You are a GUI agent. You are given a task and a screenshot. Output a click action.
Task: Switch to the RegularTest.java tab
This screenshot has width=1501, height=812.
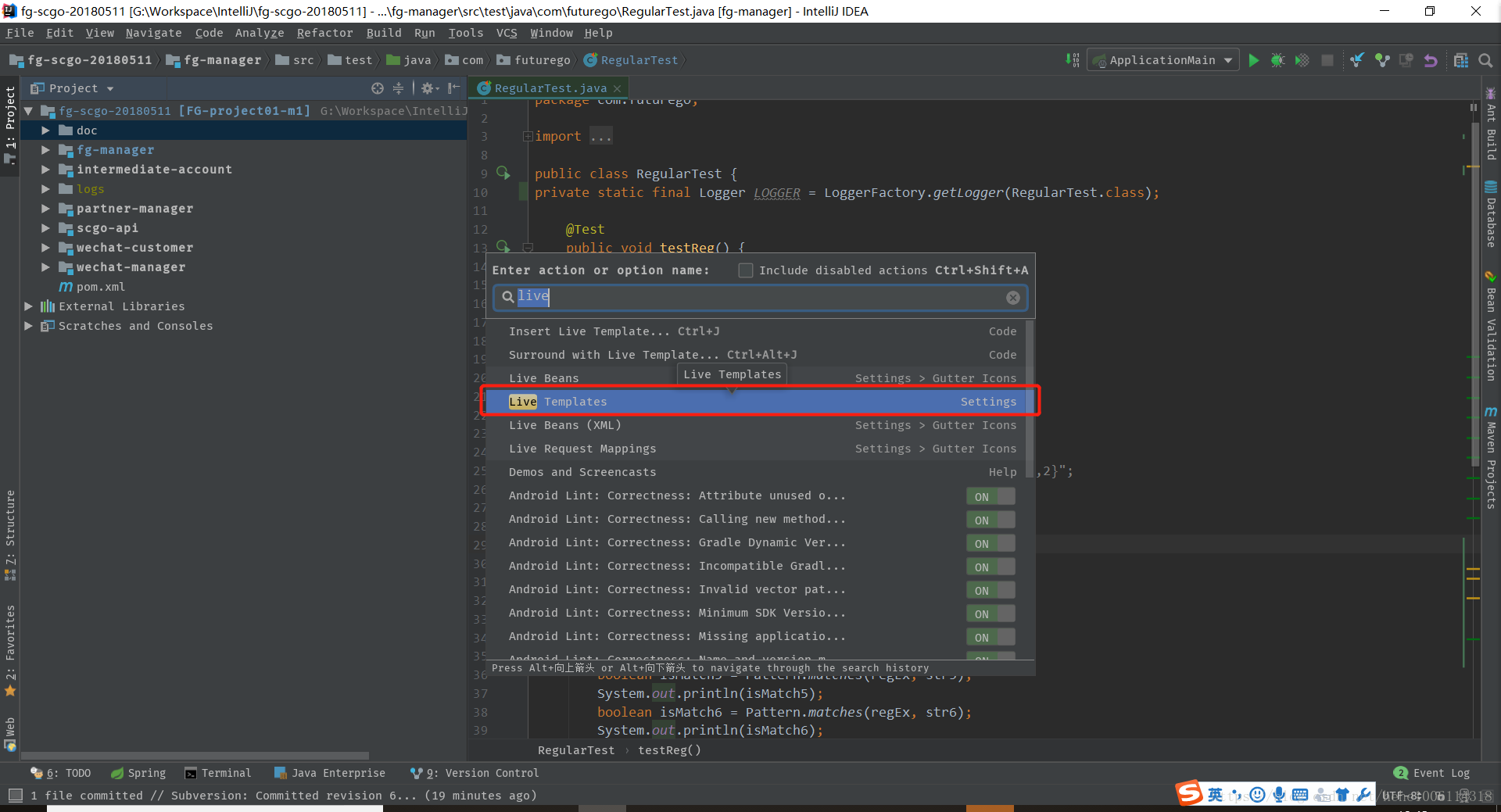click(x=550, y=88)
